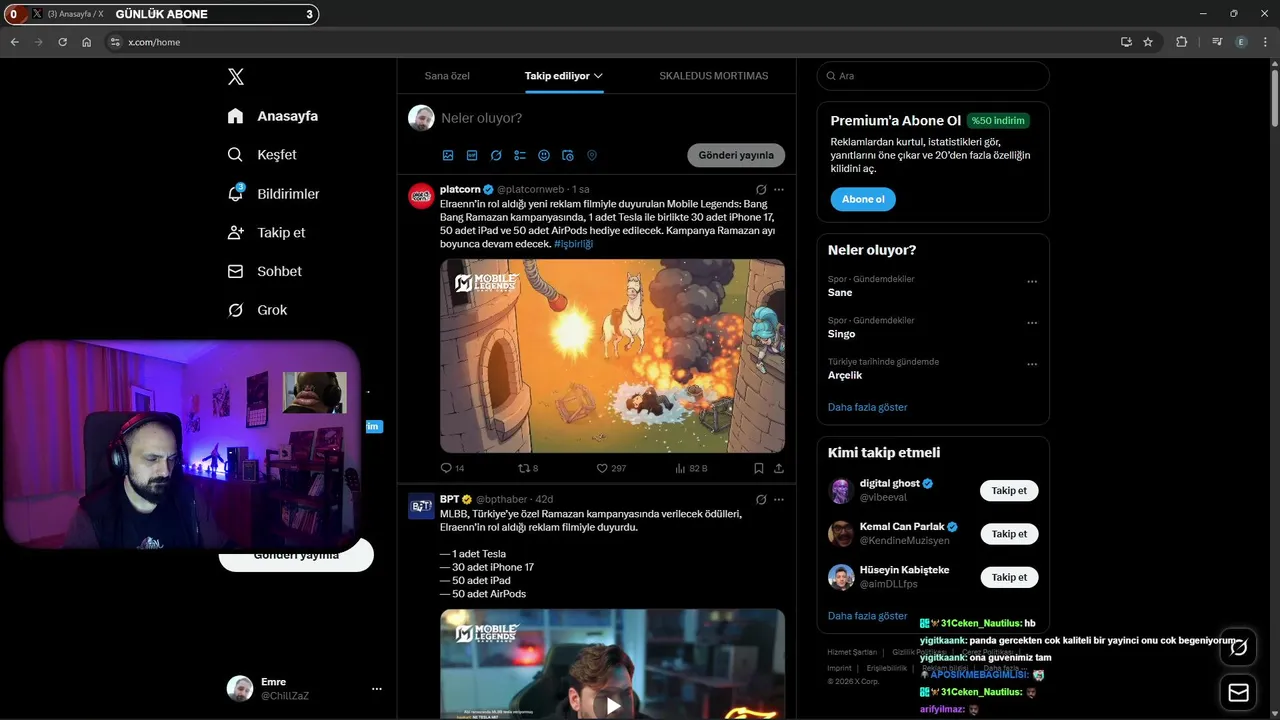This screenshot has width=1280, height=720.
Task: Reply to platcorn post with 14 replies
Action: (452, 468)
